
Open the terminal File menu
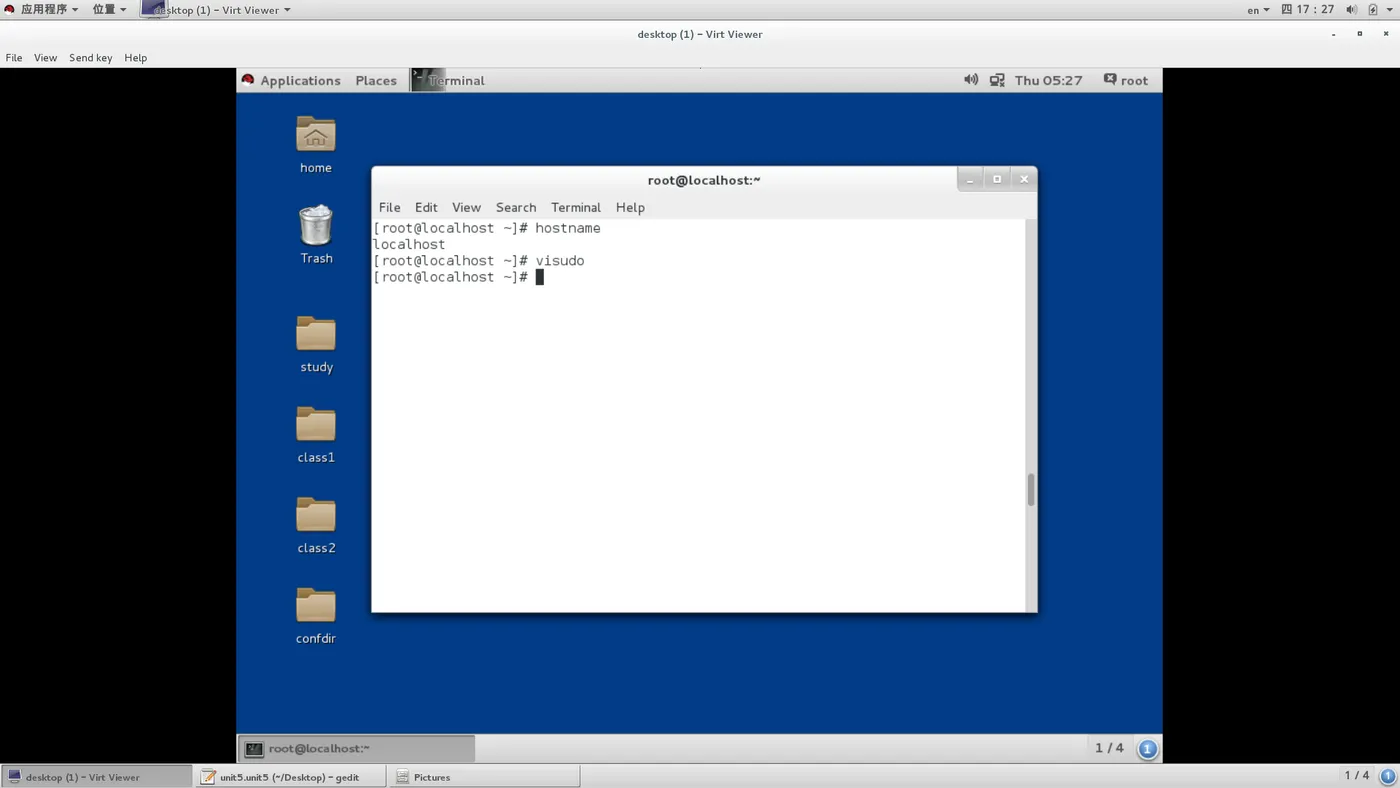tap(389, 207)
